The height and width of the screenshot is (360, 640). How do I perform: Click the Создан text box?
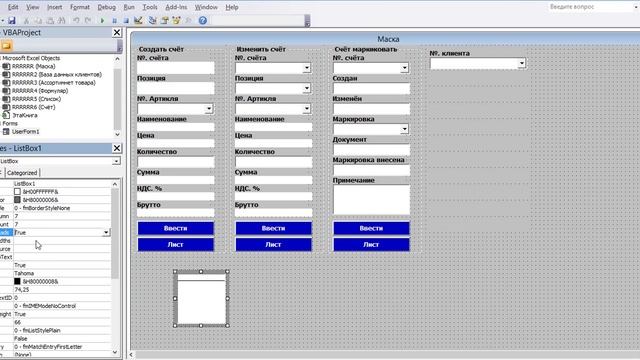point(371,88)
